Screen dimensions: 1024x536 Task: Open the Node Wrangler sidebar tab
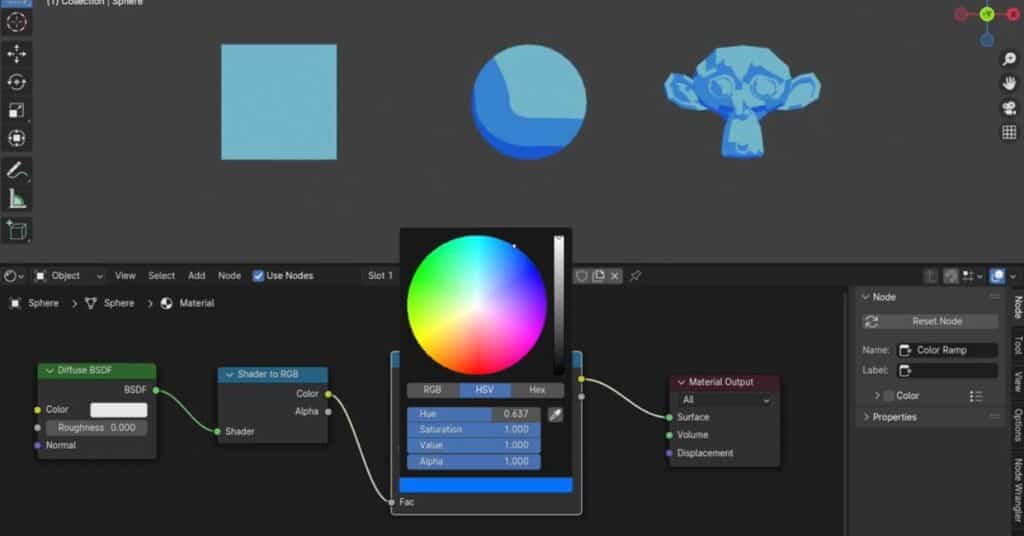pos(1017,490)
